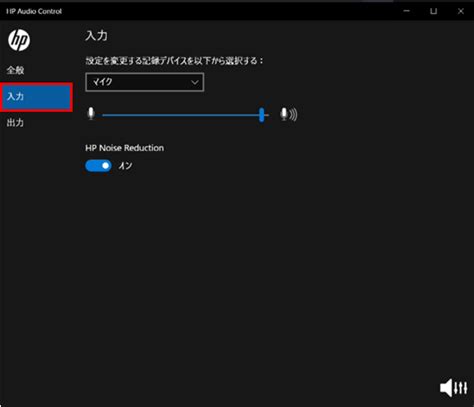Turn off the HP Noise Reduction switch
The image size is (474, 407).
(x=98, y=166)
